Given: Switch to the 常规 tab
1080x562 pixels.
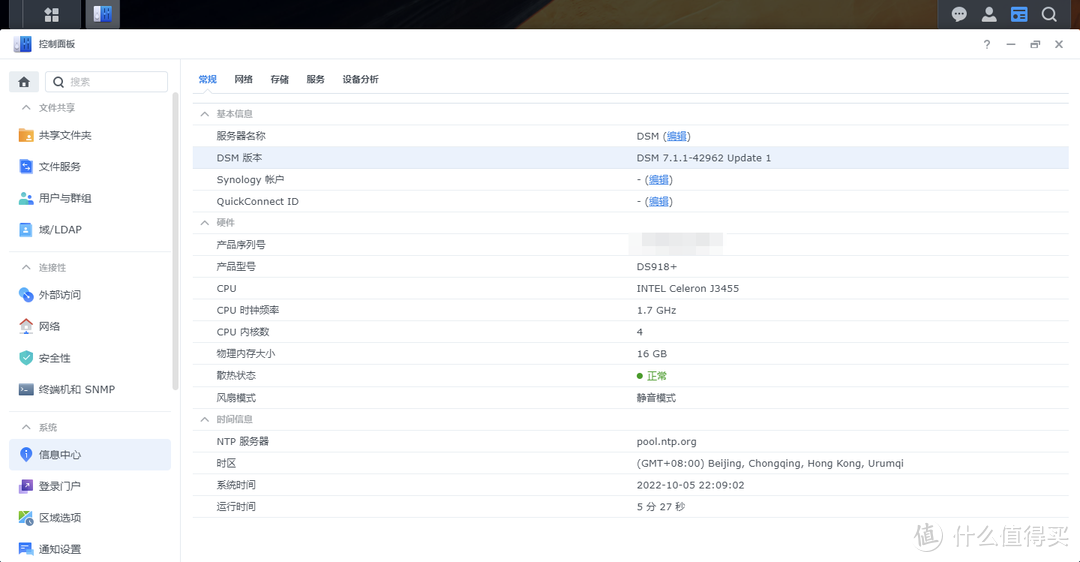Looking at the screenshot, I should point(207,79).
